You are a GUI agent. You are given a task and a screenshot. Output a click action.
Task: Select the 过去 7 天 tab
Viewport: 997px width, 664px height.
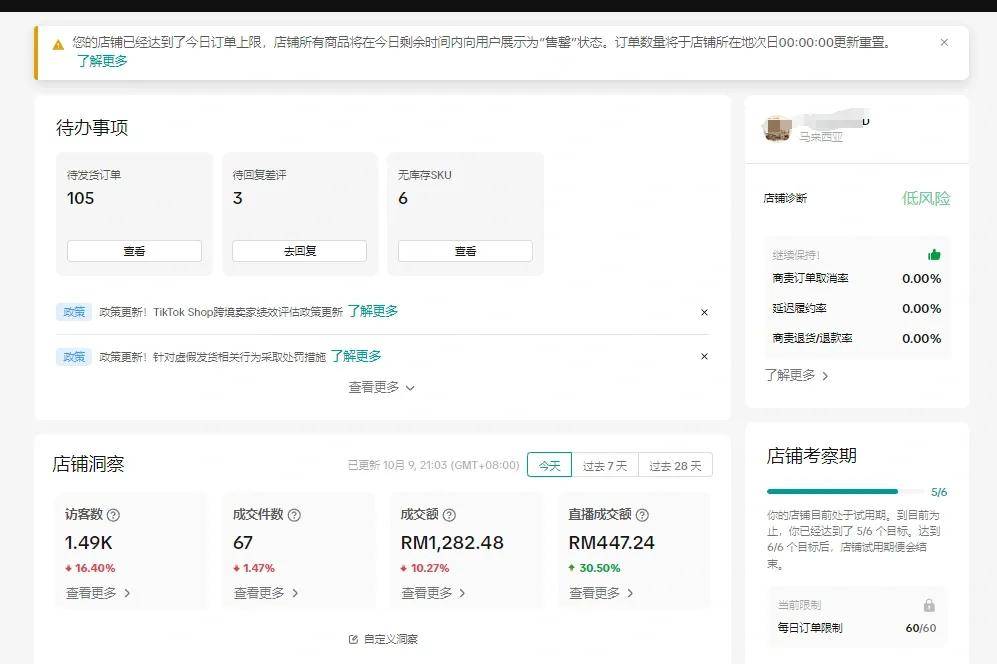[605, 465]
